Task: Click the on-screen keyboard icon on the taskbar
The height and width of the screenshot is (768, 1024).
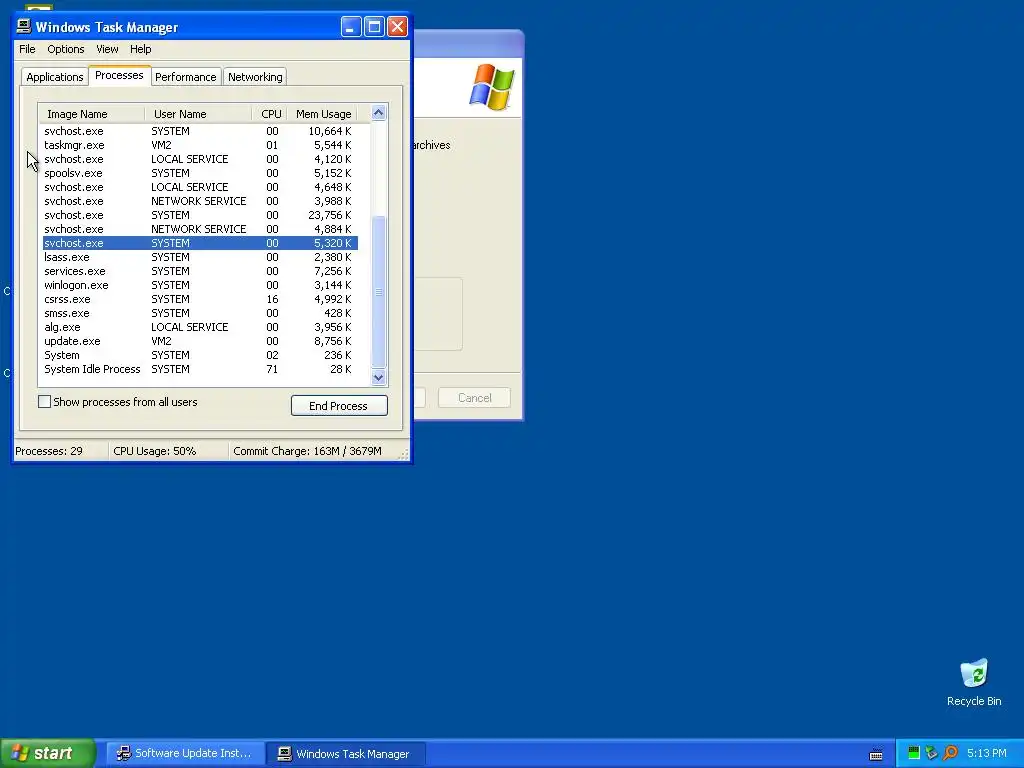Action: coord(876,754)
